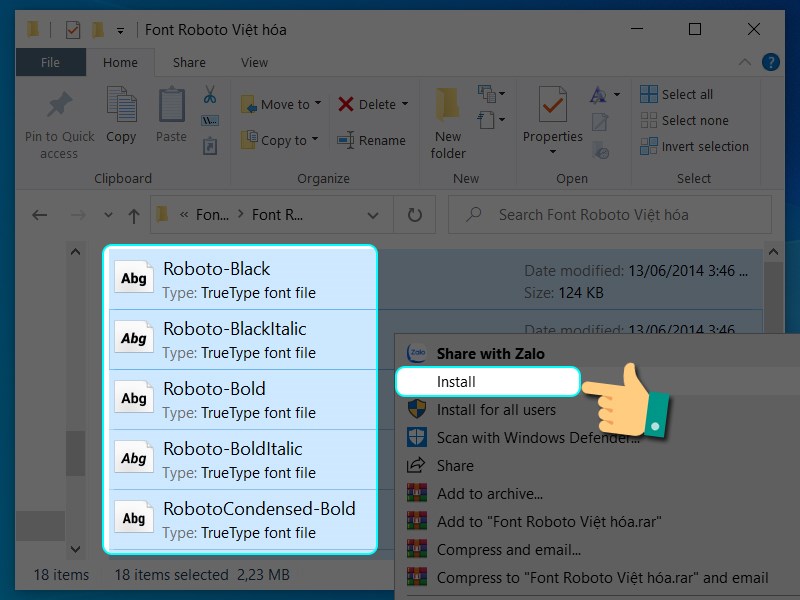Viewport: 800px width, 600px height.
Task: Click the Easy access icon
Action: (486, 120)
